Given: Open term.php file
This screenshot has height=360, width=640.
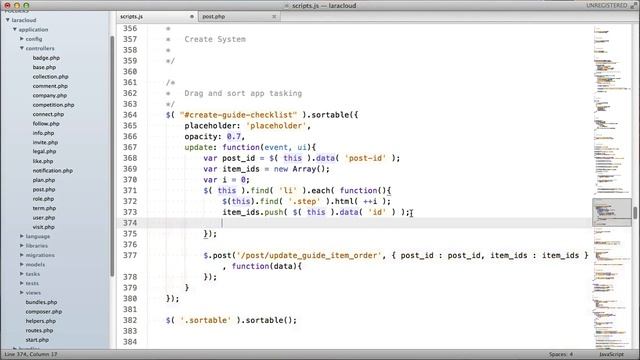Looking at the screenshot, I should pyautogui.click(x=44, y=208).
